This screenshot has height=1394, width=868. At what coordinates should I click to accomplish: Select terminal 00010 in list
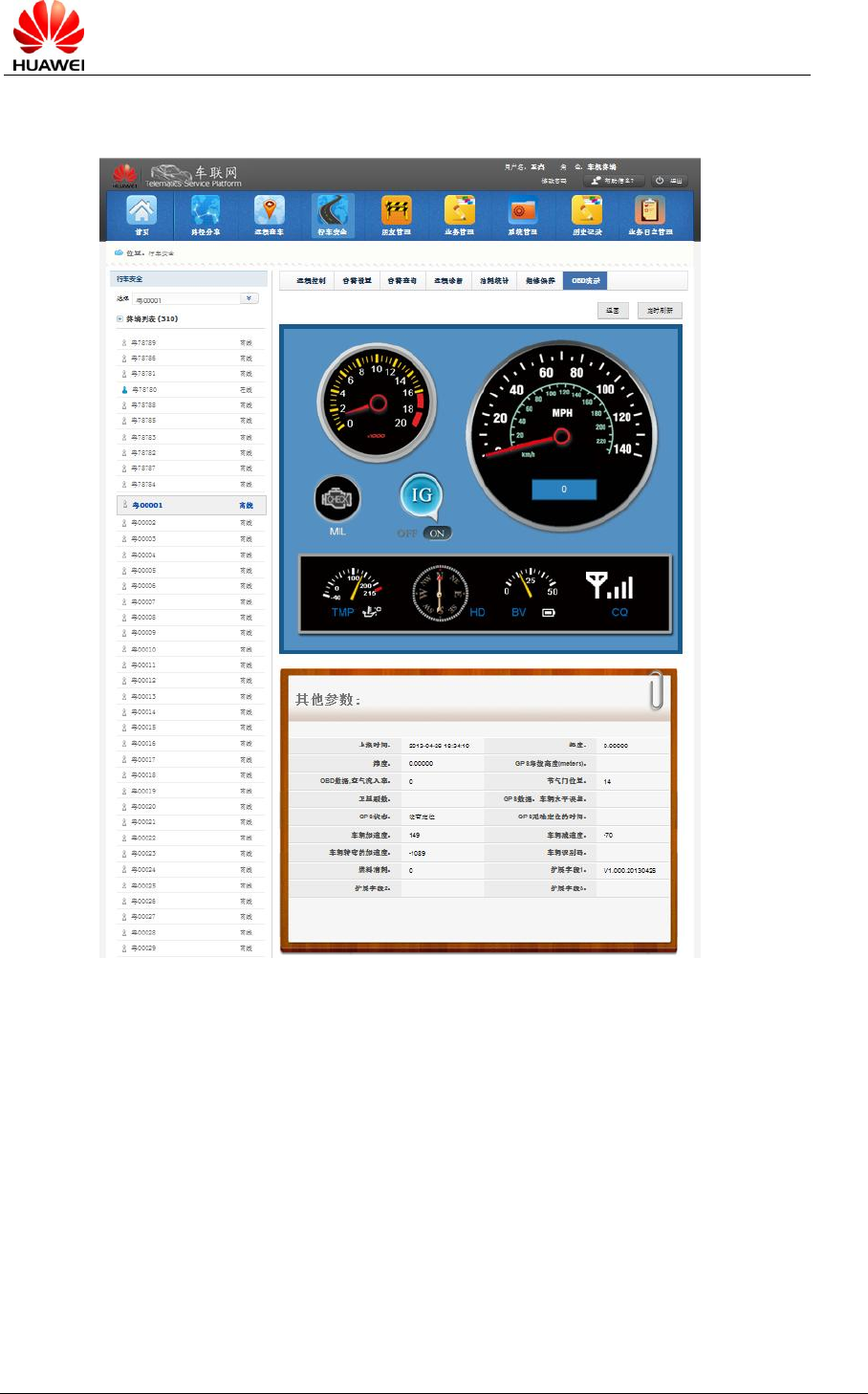(191, 649)
